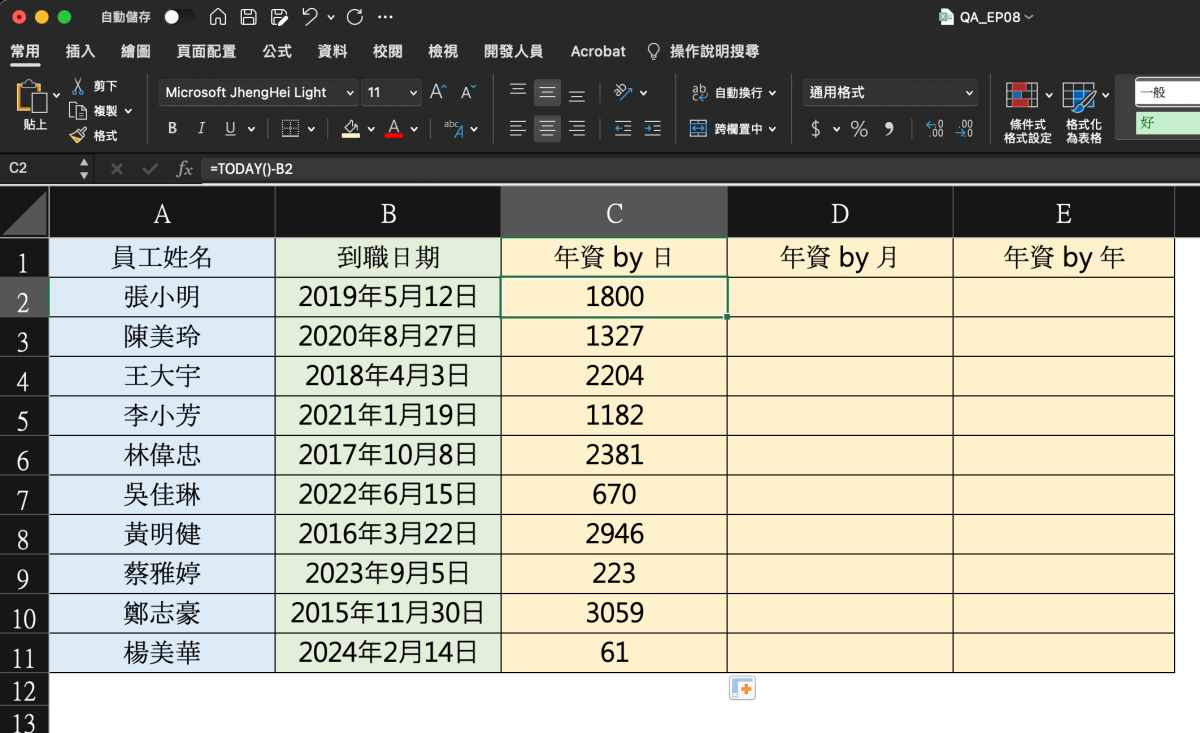This screenshot has width=1200, height=733.
Task: Apply the yellow fill color bucket
Action: click(x=350, y=128)
